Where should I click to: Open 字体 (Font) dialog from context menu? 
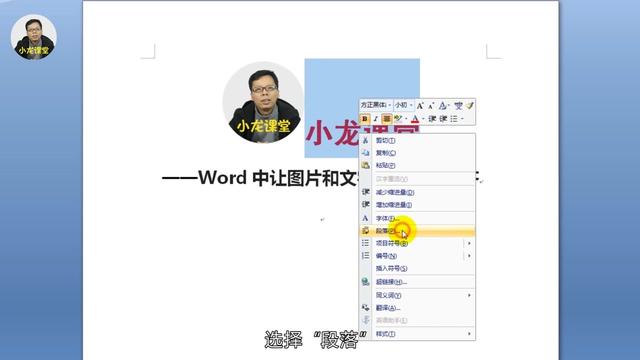click(x=417, y=218)
